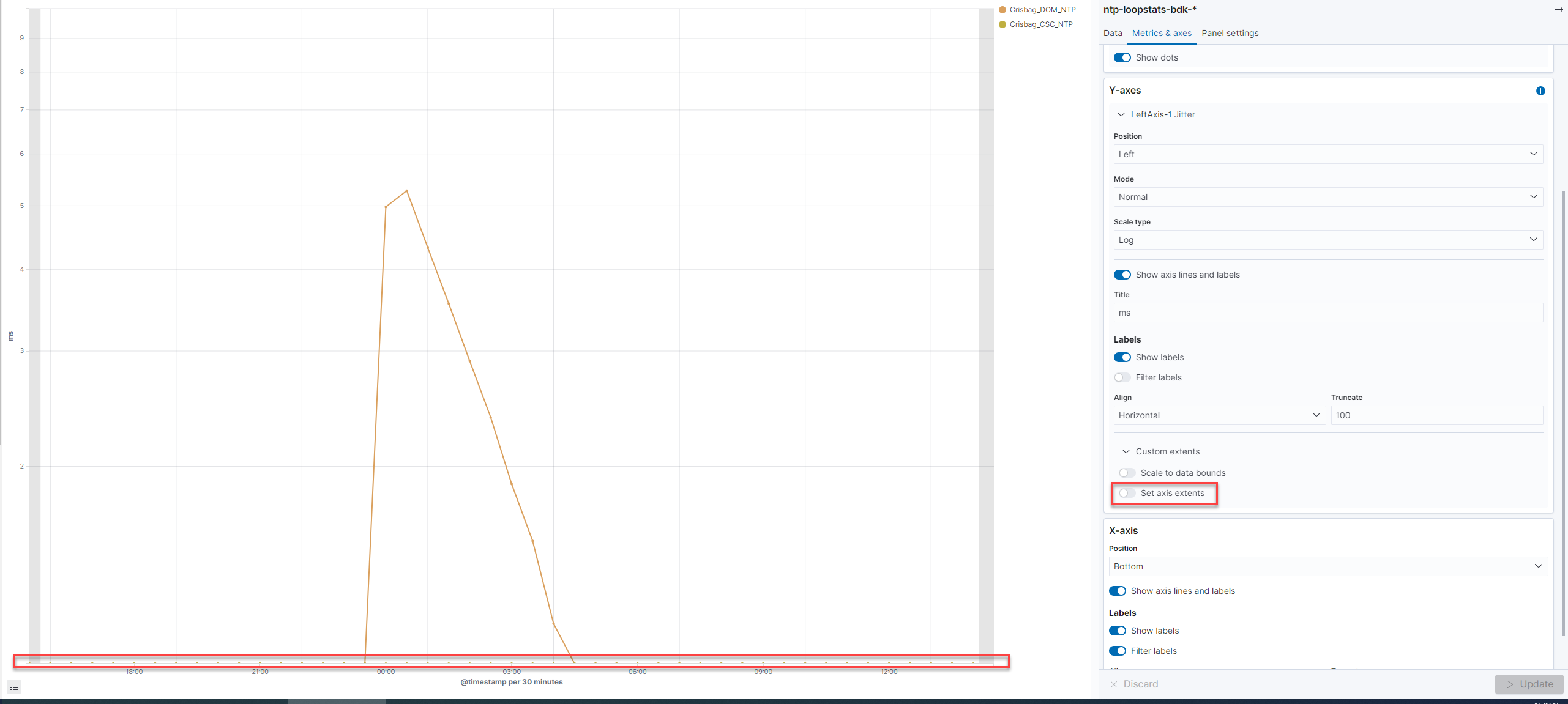Collapse the LeftAxis-1 Jitter section
Image resolution: width=1568 pixels, height=704 pixels.
click(x=1121, y=114)
